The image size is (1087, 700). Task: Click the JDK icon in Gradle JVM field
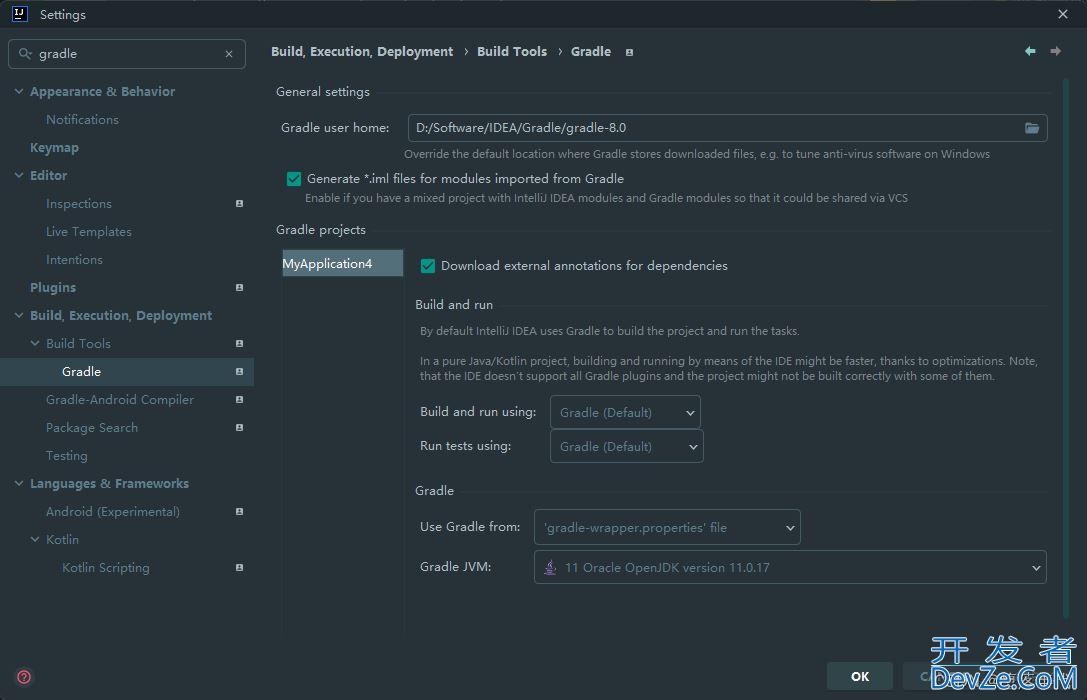(550, 568)
